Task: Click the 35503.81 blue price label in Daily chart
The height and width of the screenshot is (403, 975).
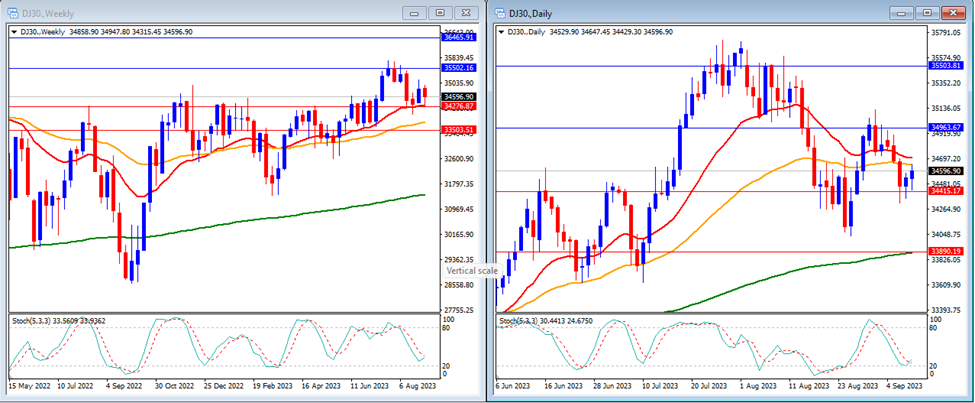Action: click(x=946, y=65)
